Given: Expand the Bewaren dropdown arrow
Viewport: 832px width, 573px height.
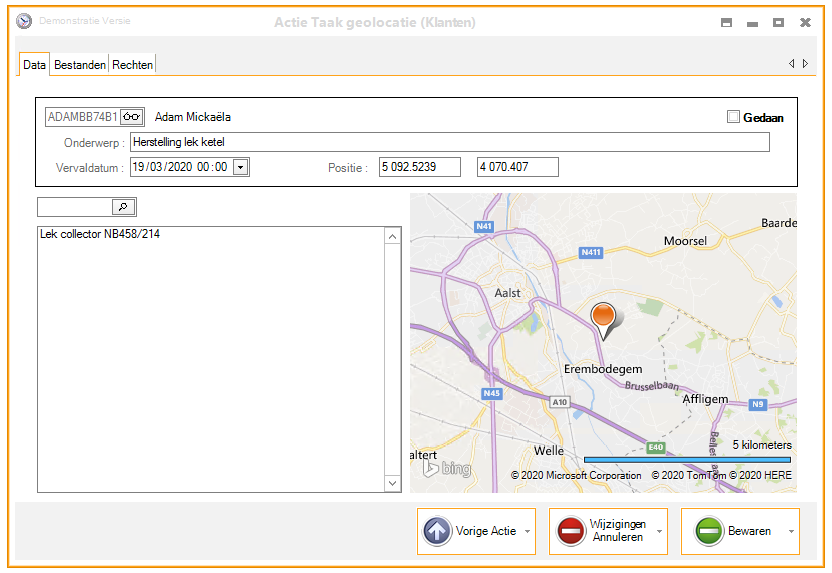Looking at the screenshot, I should click(790, 532).
